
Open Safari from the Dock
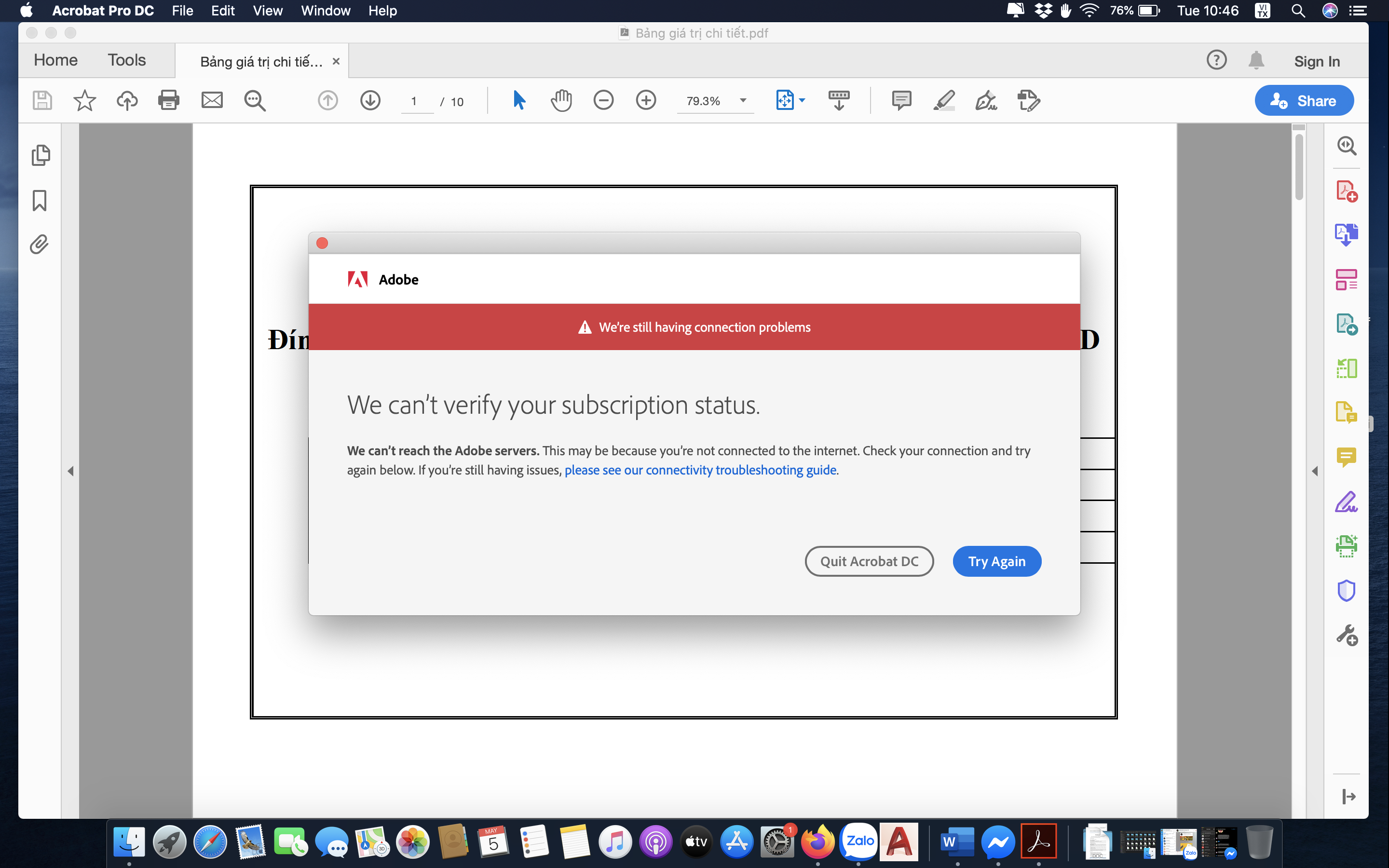tap(210, 841)
